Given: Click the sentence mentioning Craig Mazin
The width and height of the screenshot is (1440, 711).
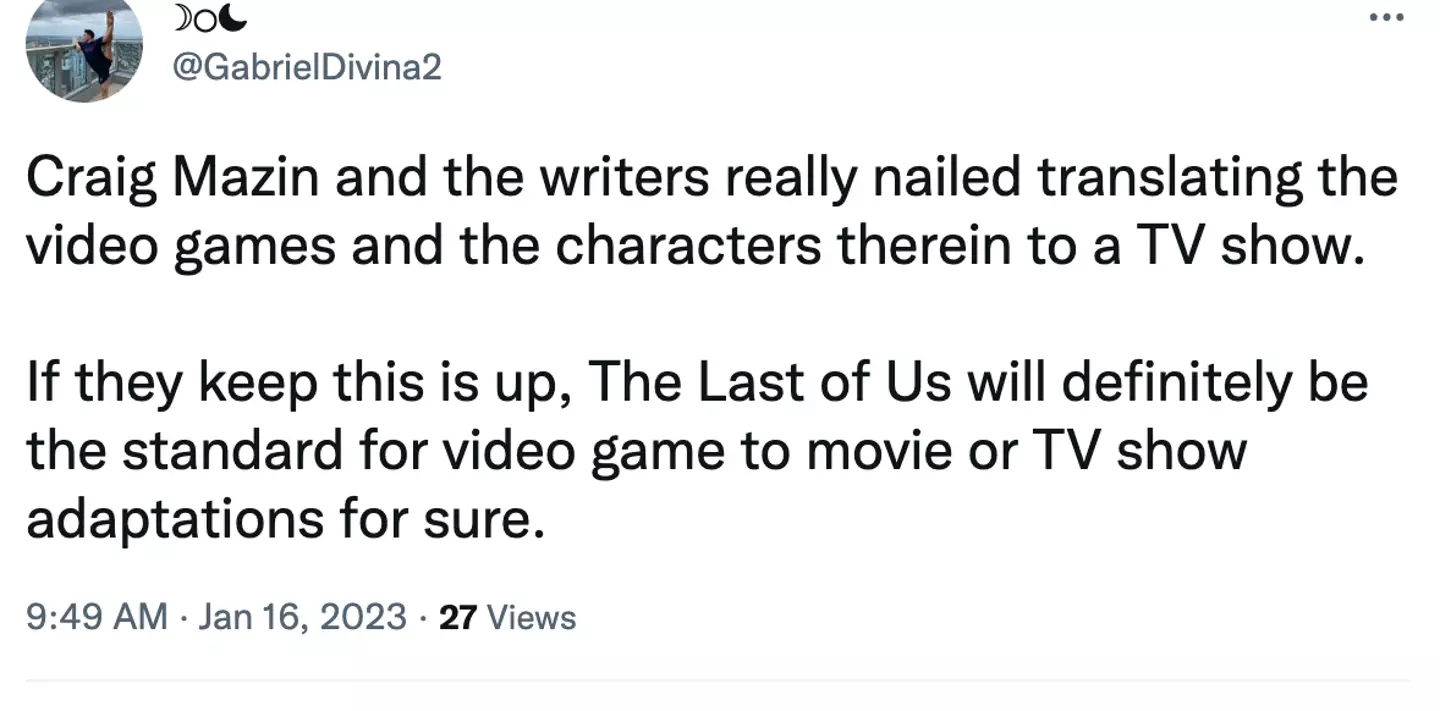Looking at the screenshot, I should point(700,176).
